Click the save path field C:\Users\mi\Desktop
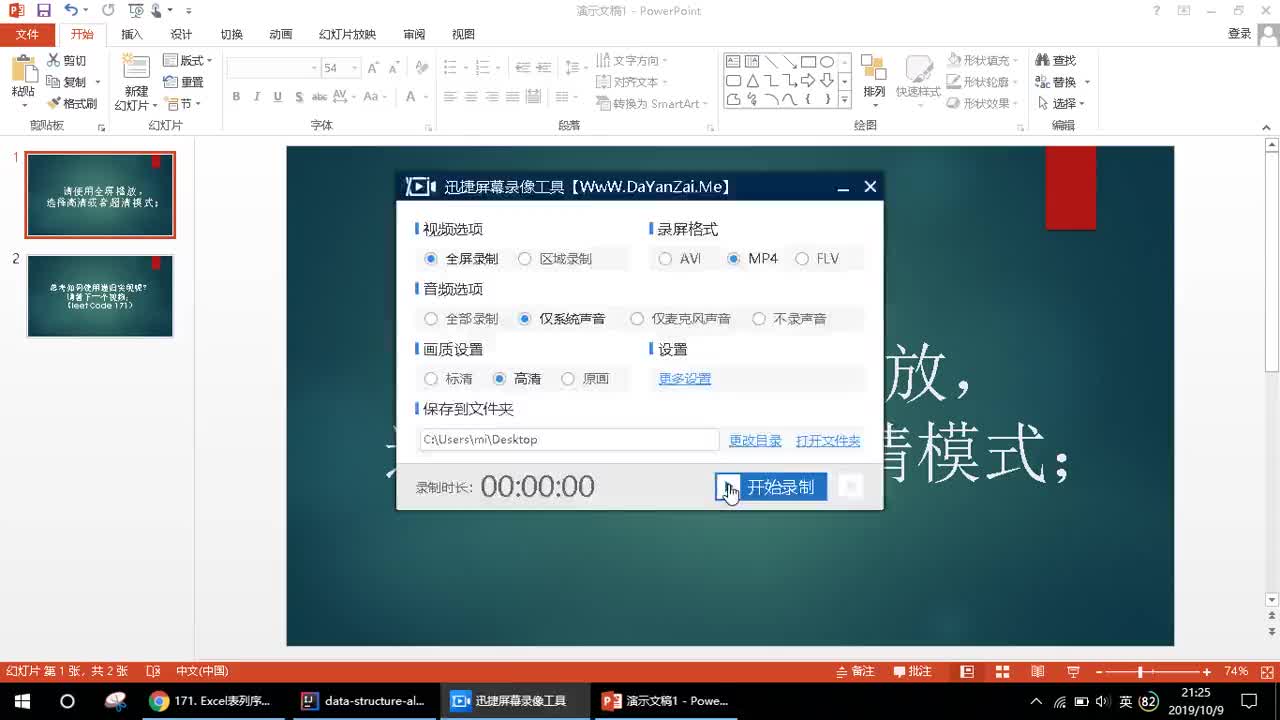The image size is (1280, 720). click(568, 440)
